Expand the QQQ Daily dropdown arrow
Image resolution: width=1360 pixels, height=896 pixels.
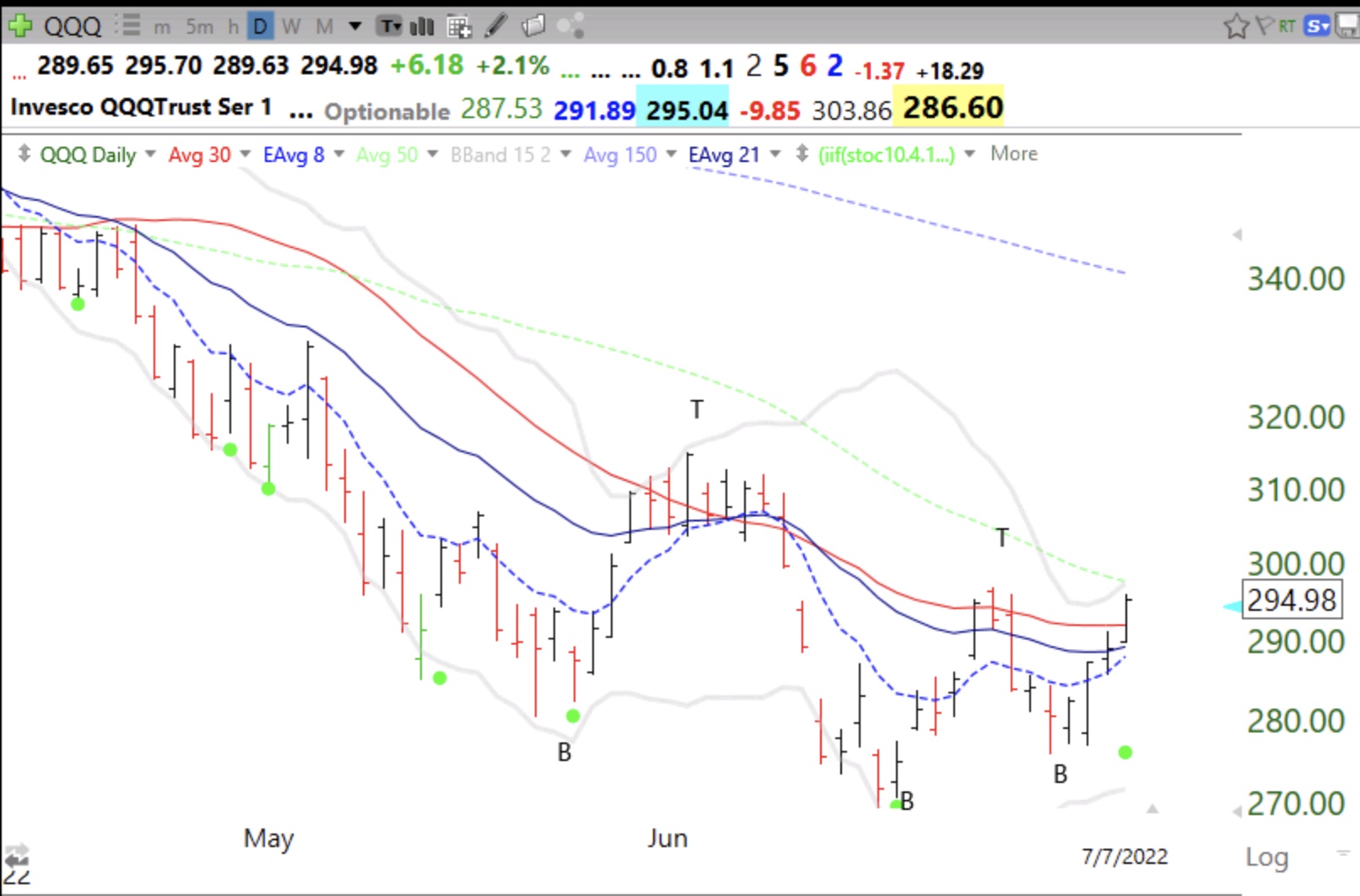click(150, 154)
